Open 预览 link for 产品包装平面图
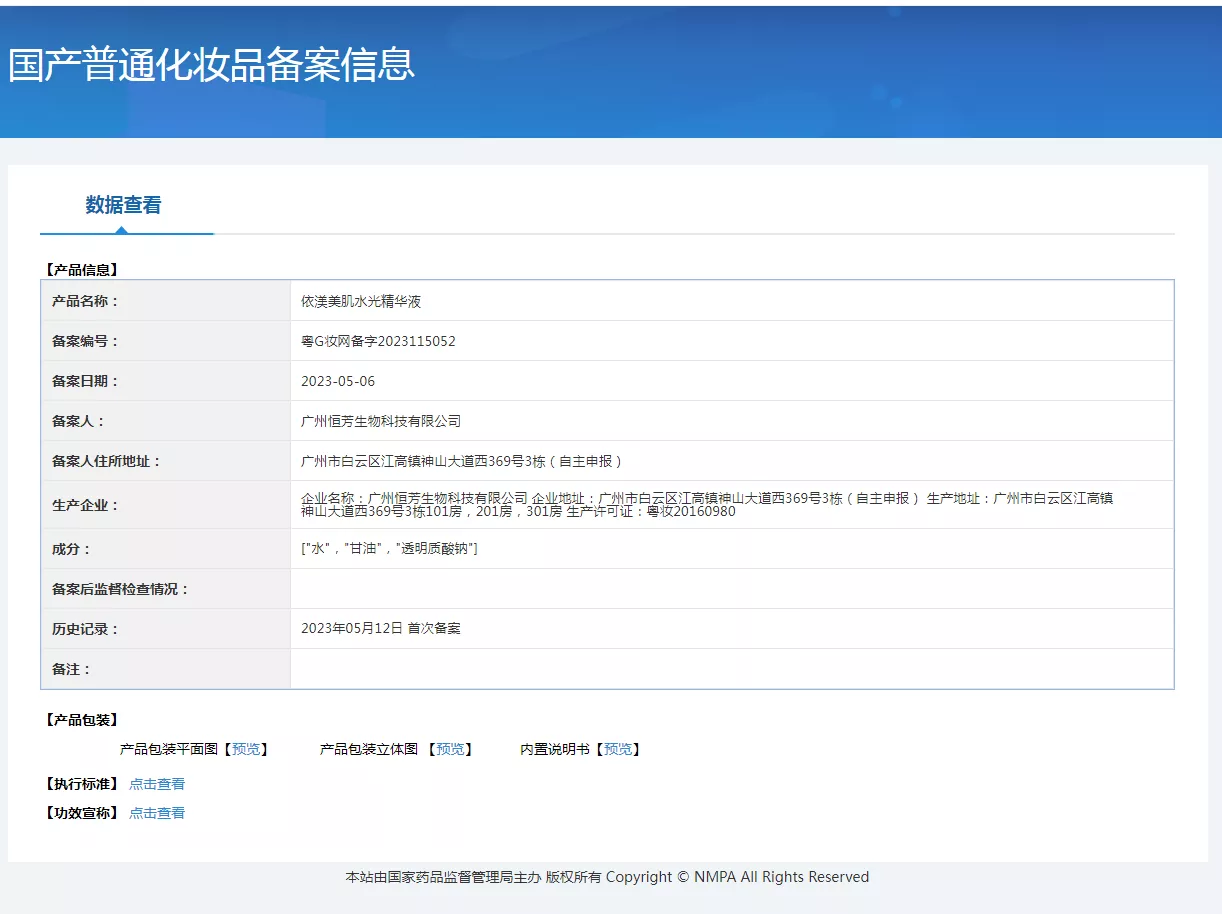Image resolution: width=1222 pixels, height=914 pixels. pyautogui.click(x=246, y=749)
